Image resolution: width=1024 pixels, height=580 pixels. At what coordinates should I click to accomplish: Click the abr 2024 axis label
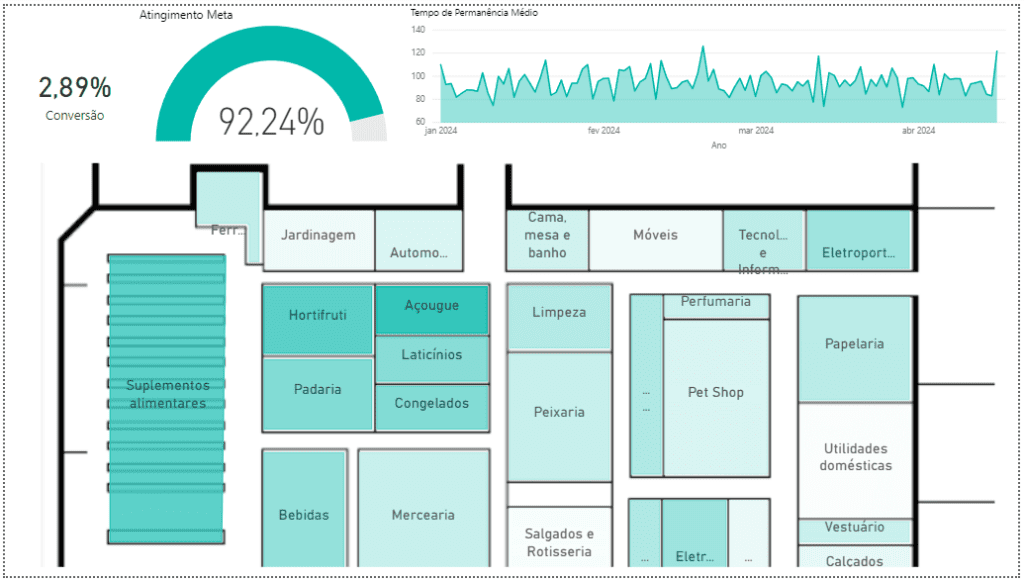(919, 131)
